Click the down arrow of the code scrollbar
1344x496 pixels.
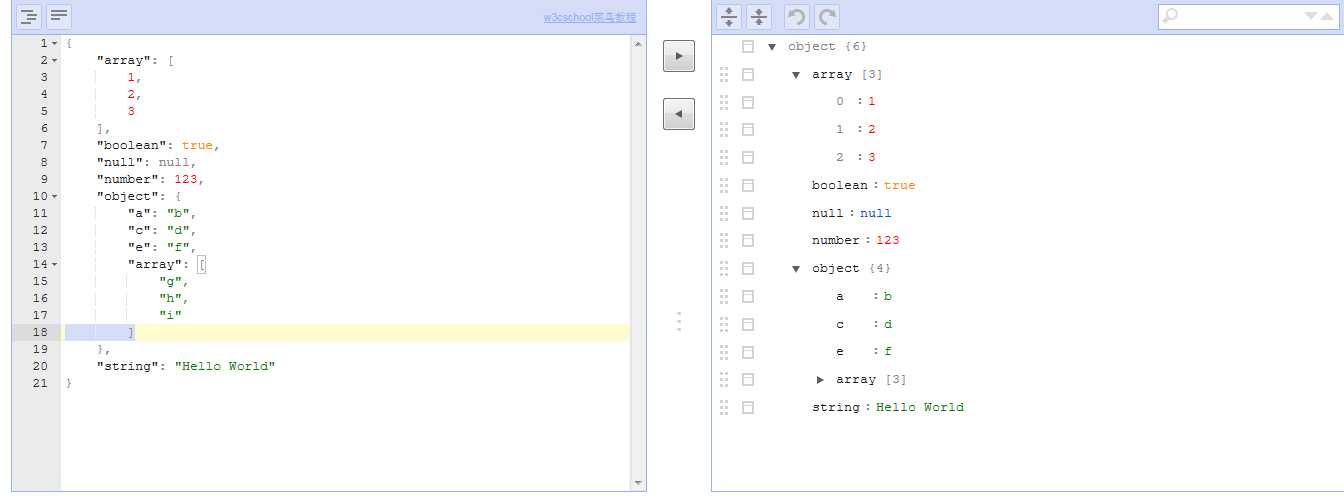click(x=639, y=483)
